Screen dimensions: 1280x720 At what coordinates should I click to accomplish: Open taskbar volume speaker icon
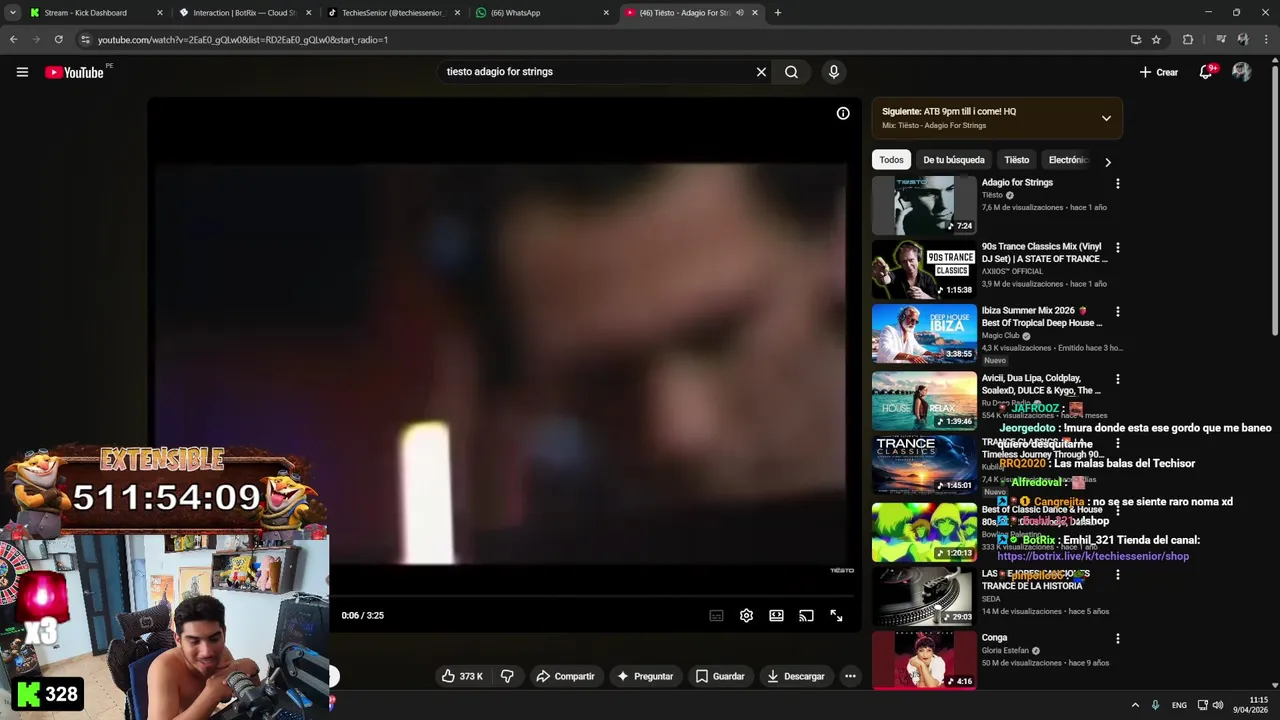coord(1217,705)
